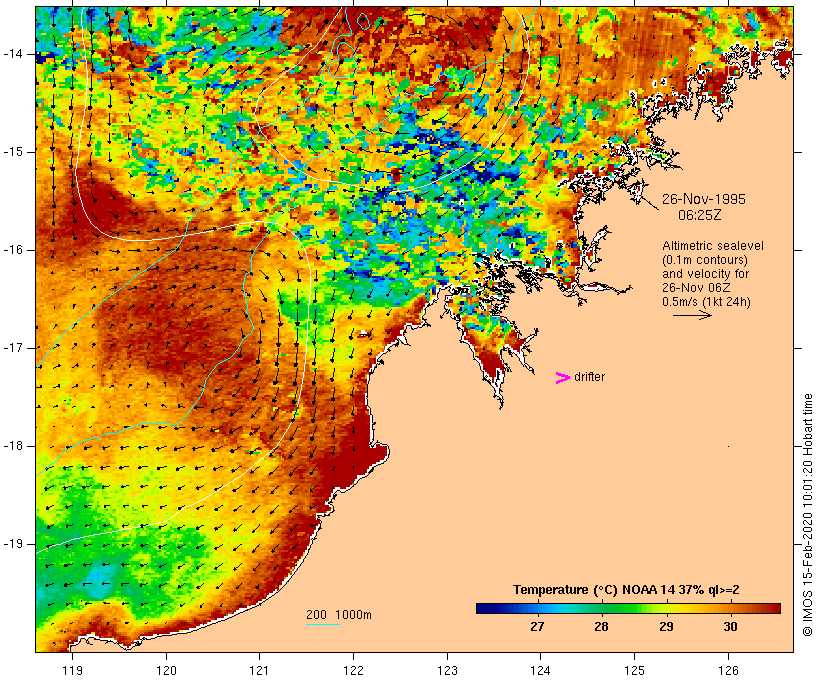
Task: Click the temperature color scale bar
Action: click(628, 608)
